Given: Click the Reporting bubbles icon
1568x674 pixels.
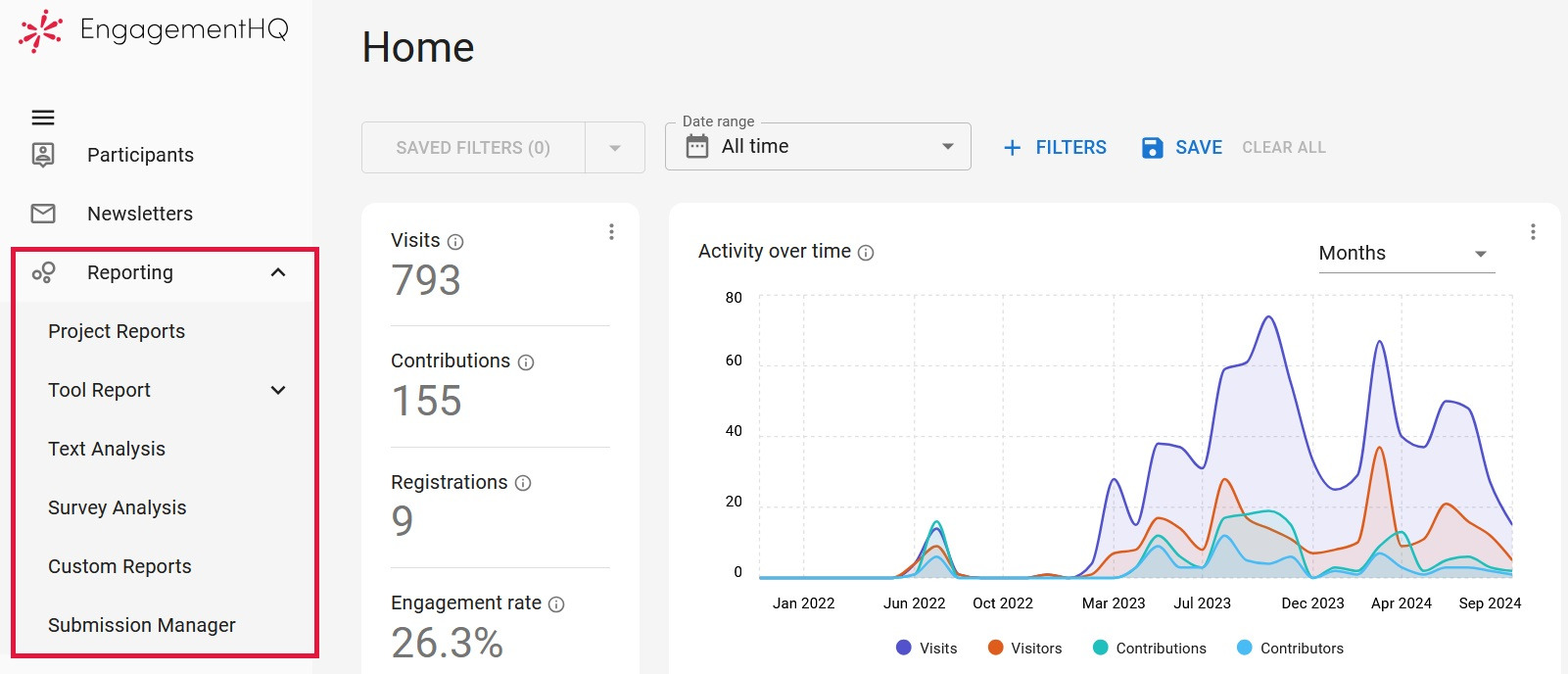Looking at the screenshot, I should coord(43,272).
